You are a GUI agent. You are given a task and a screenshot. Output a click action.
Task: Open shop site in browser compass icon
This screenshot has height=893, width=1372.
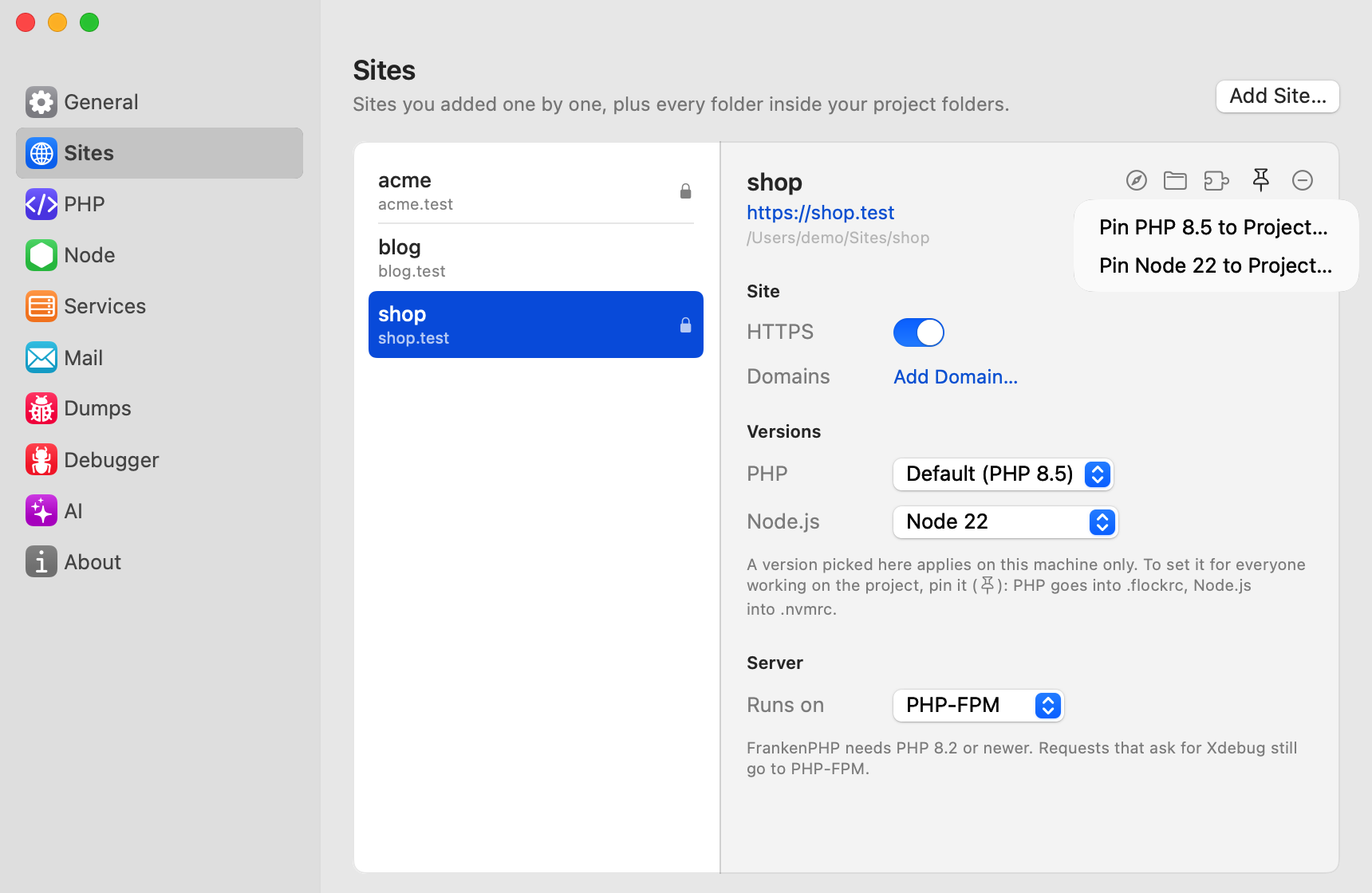coord(1137,180)
